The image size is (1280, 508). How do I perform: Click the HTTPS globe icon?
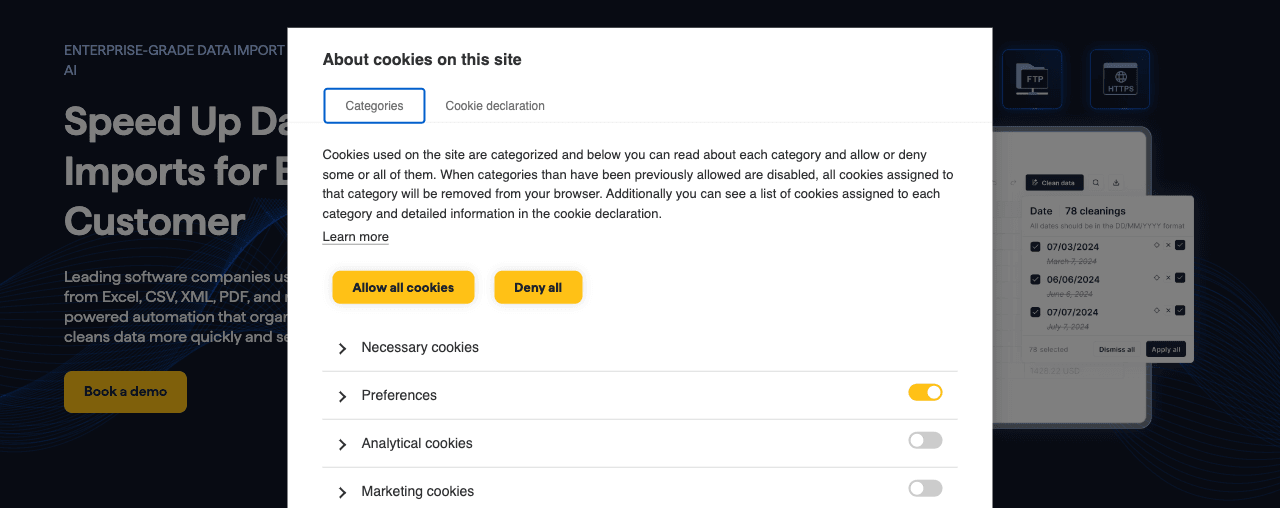(x=1120, y=79)
